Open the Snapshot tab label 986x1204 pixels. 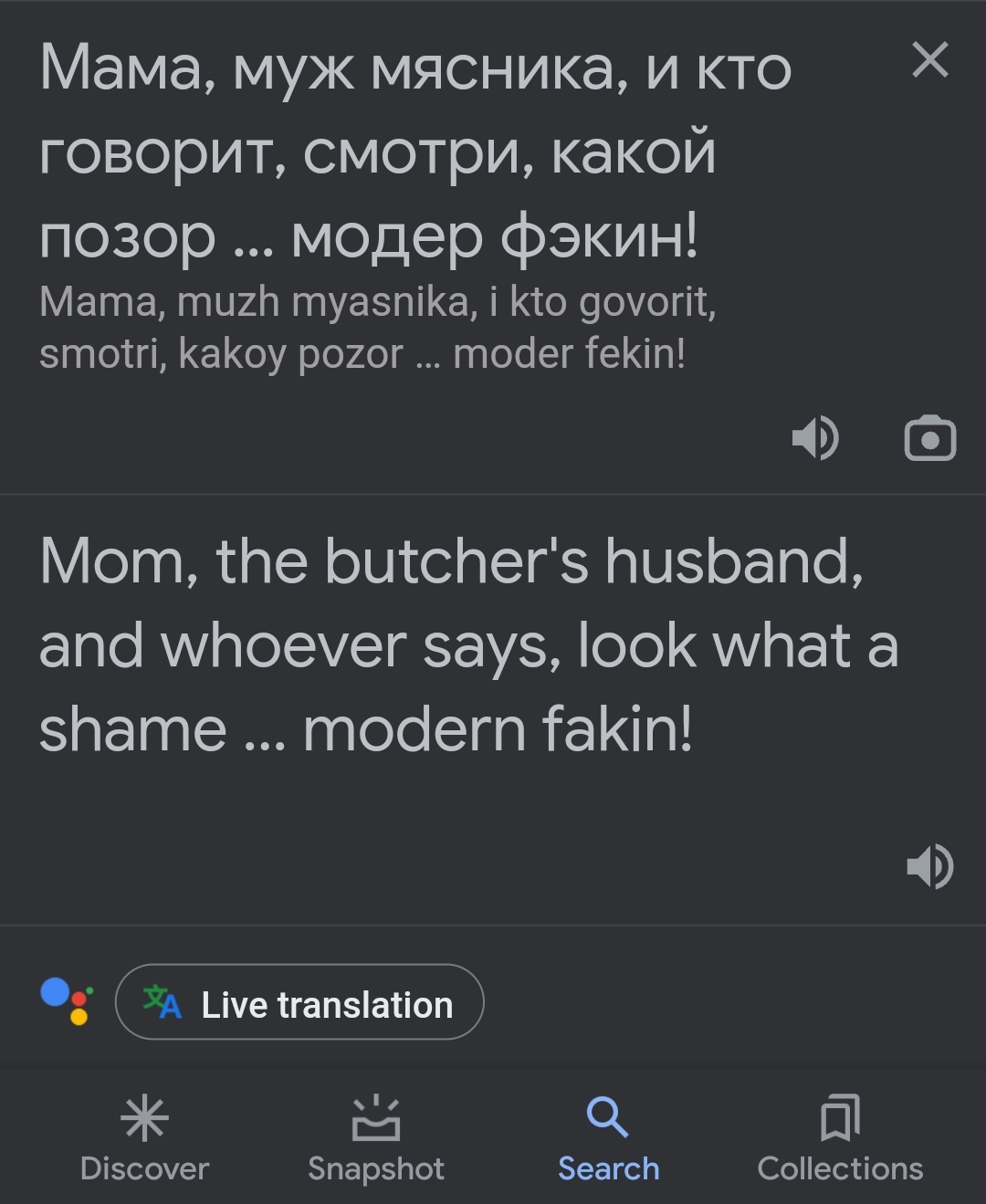coord(376,1169)
